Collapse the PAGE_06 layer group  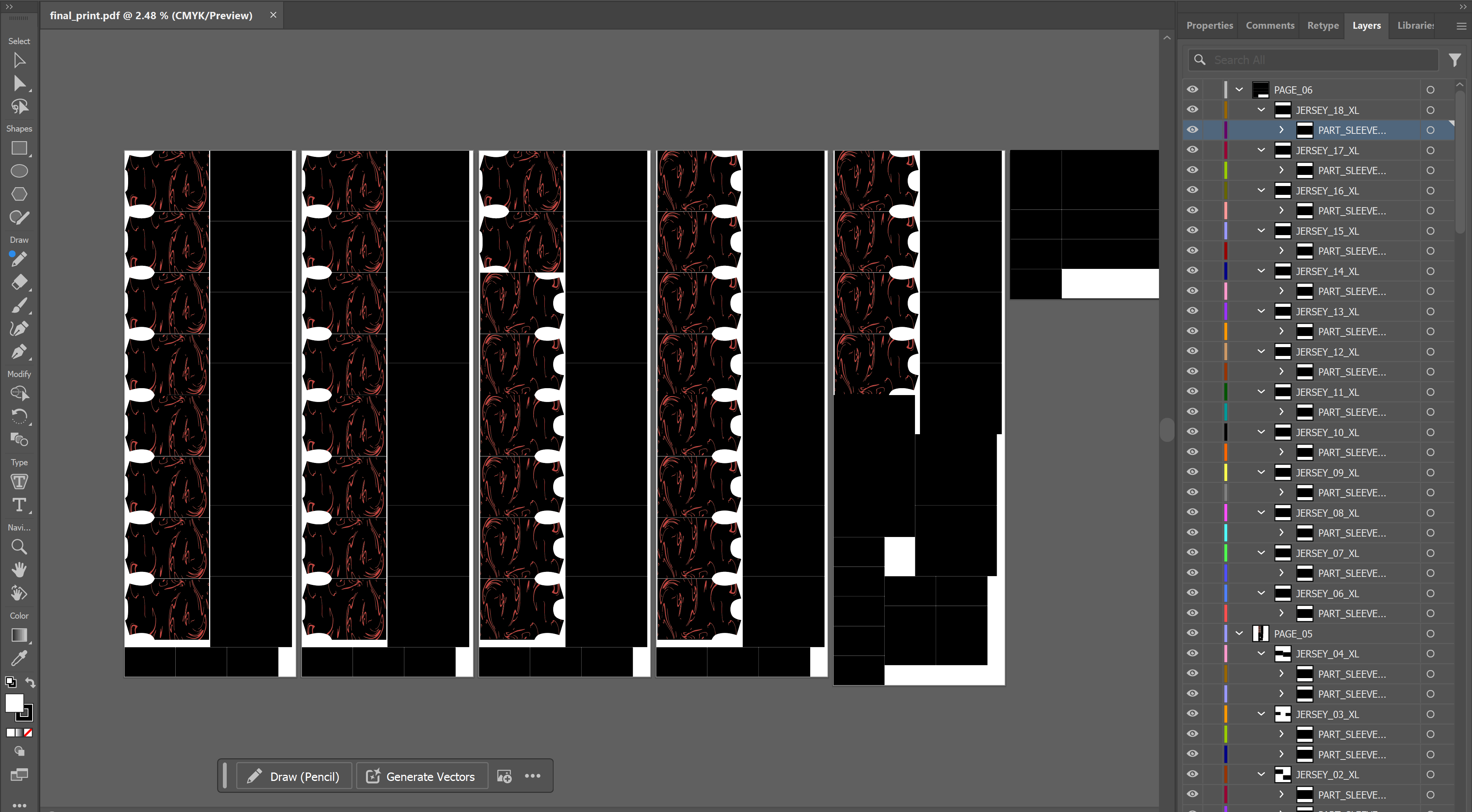pos(1239,90)
